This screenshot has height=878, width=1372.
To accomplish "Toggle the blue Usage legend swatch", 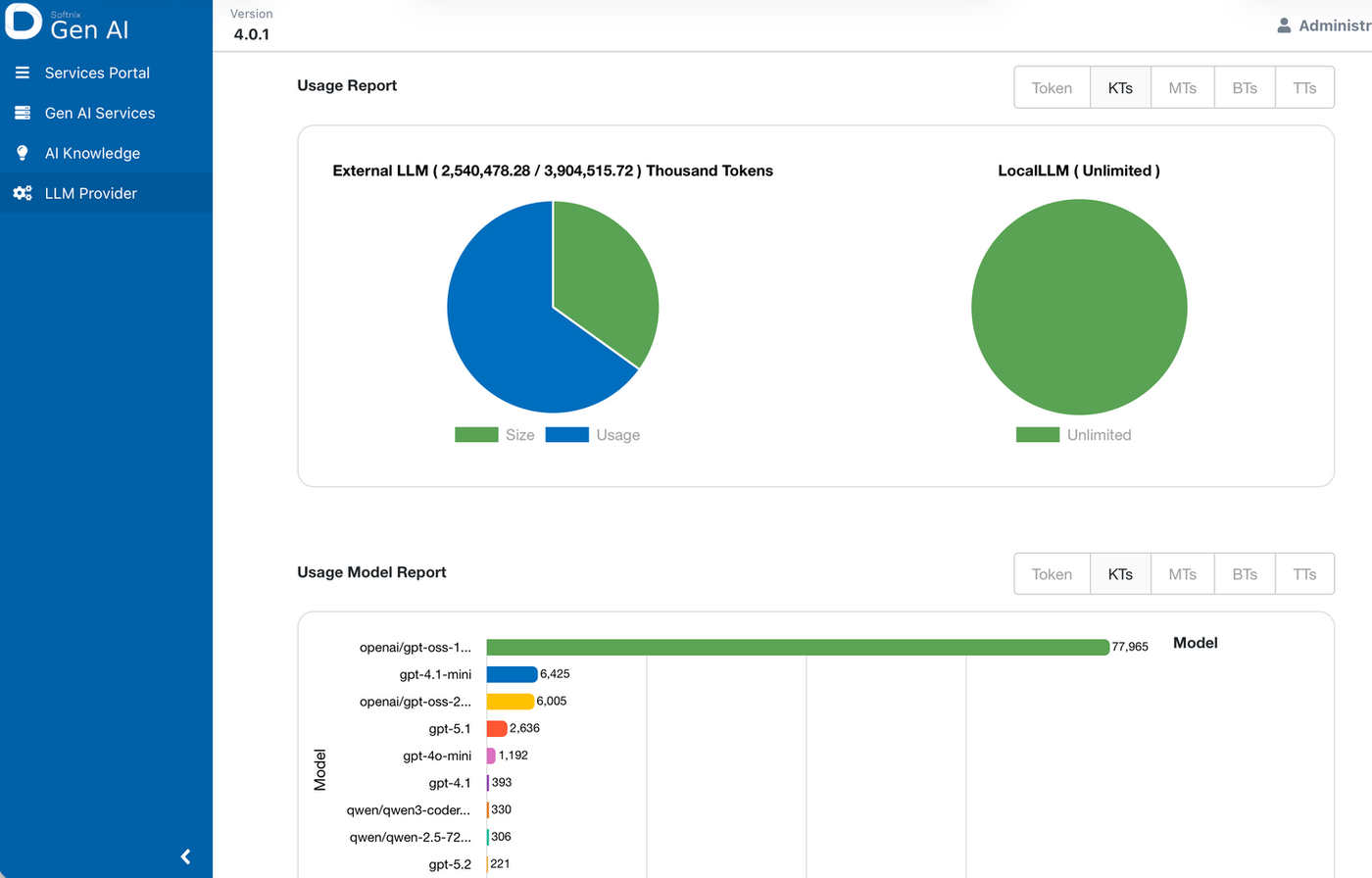I will pos(566,435).
